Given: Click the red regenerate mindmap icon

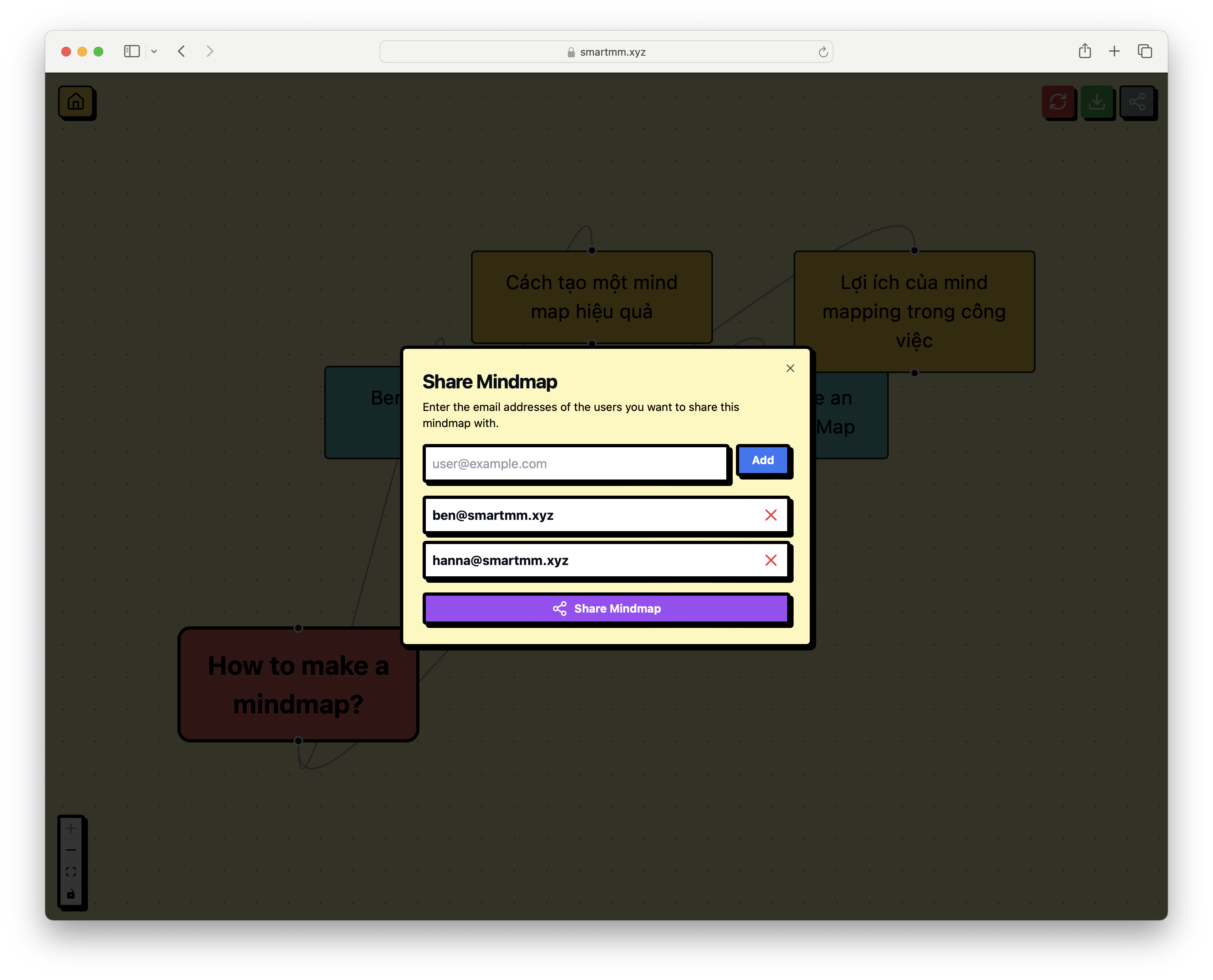Looking at the screenshot, I should (x=1057, y=102).
